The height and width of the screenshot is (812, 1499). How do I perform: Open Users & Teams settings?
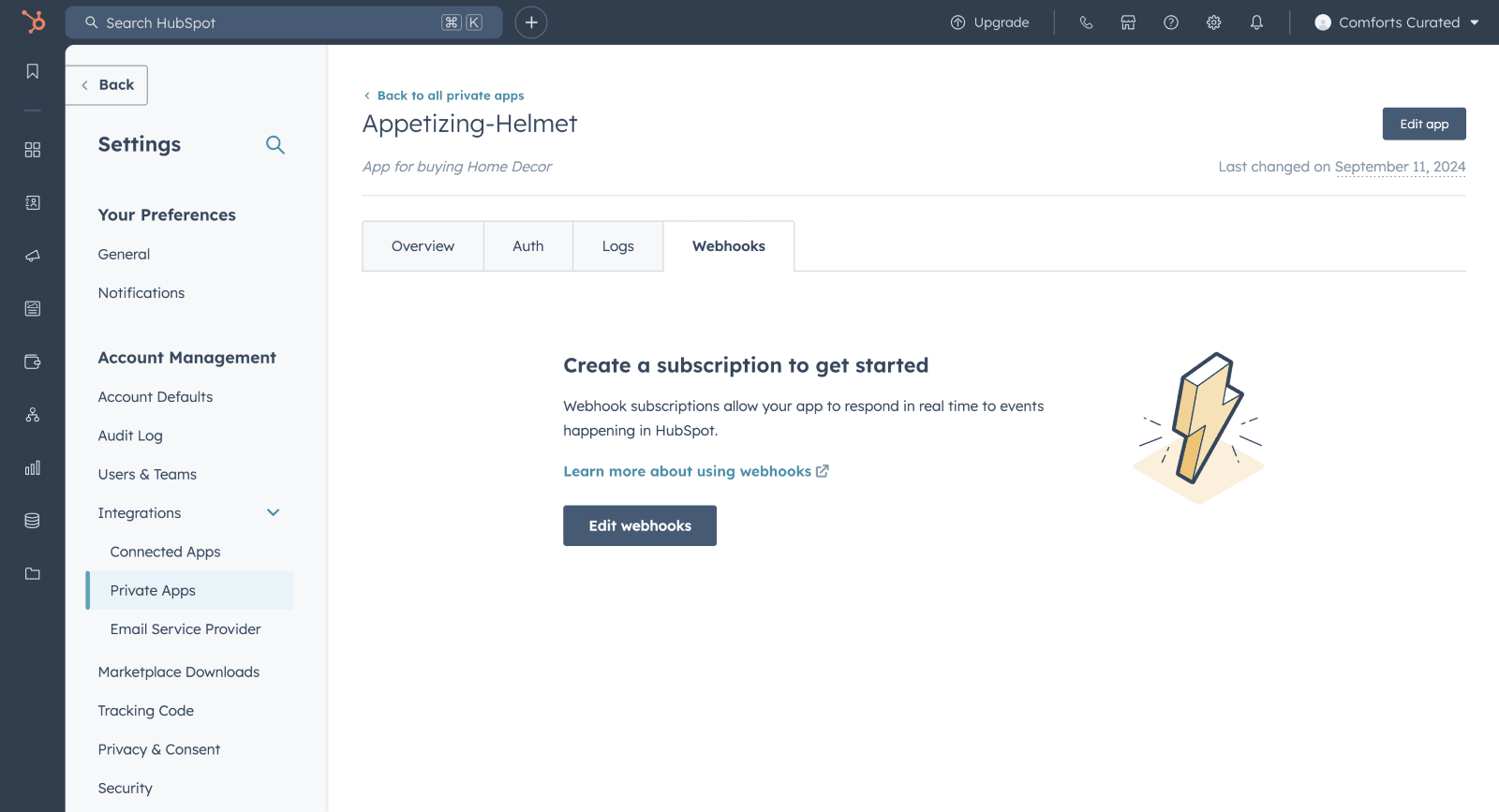click(x=147, y=475)
